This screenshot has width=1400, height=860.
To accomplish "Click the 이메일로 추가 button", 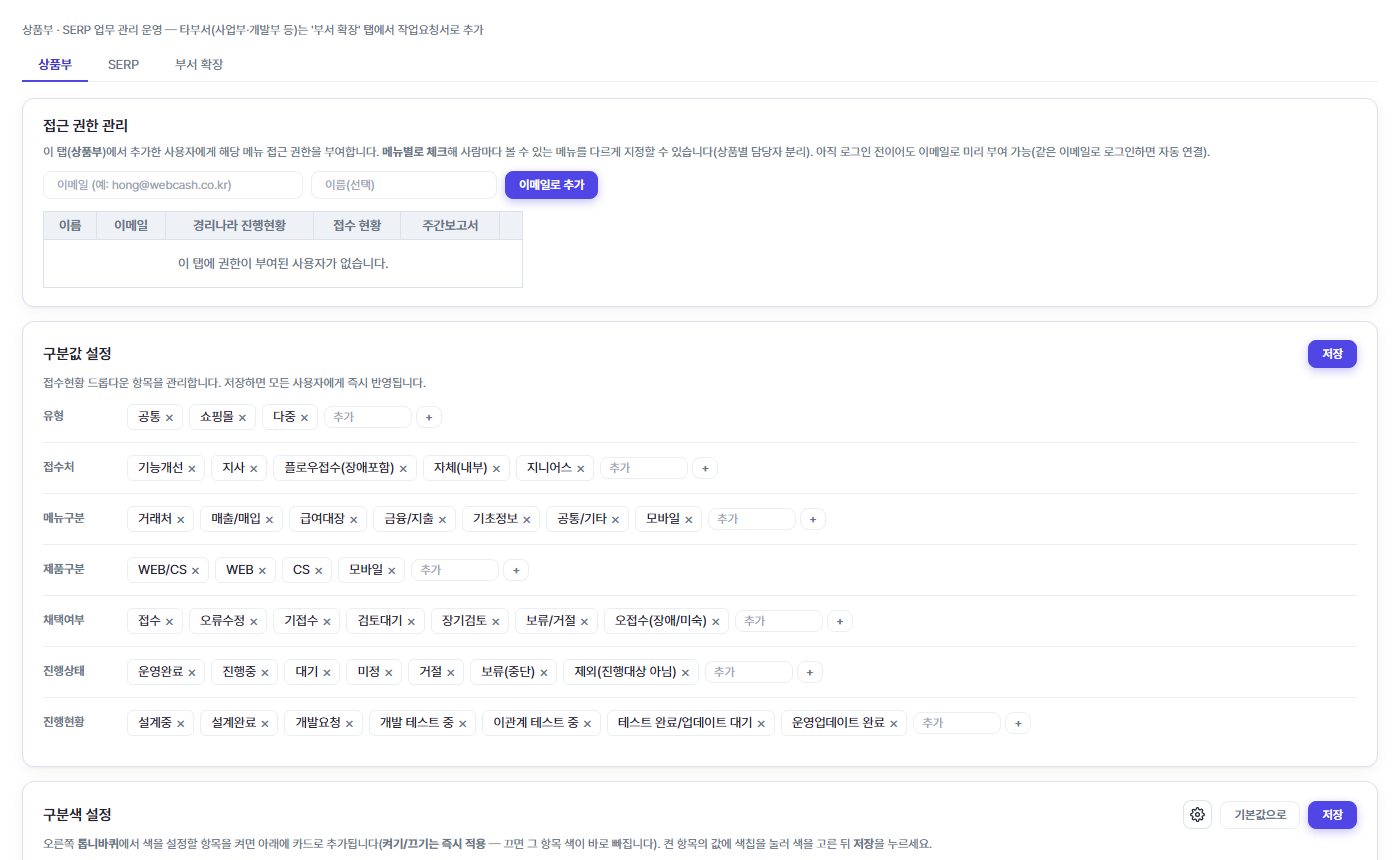I will [551, 185].
